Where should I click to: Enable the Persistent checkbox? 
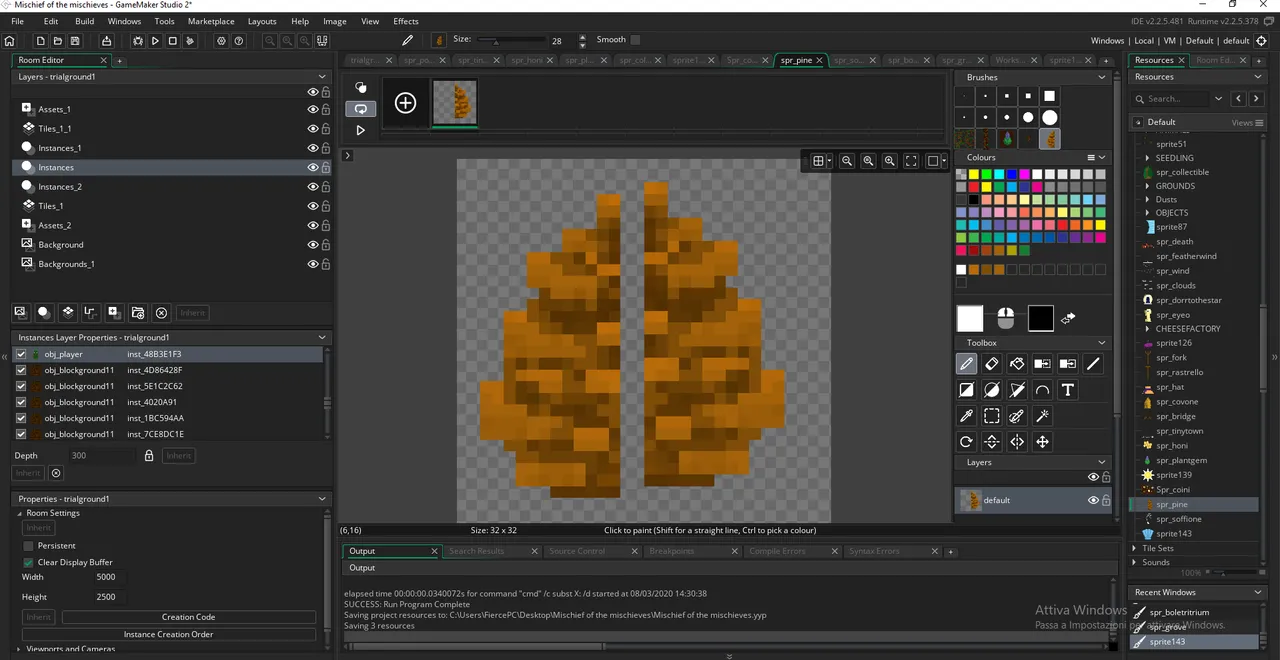(x=28, y=546)
